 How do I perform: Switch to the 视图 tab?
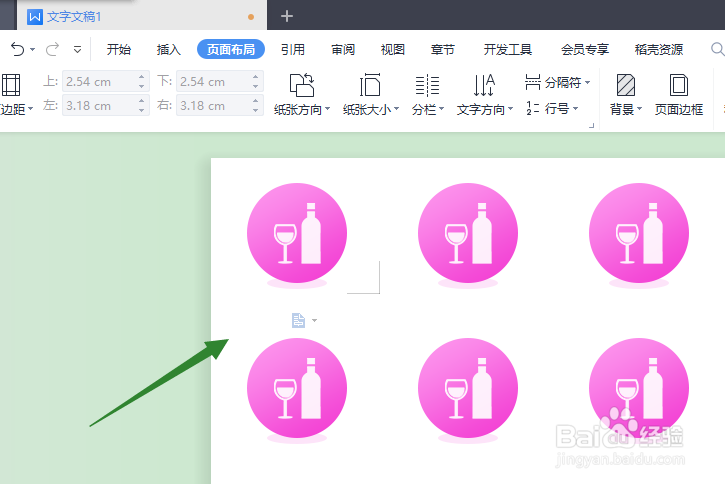coord(393,49)
